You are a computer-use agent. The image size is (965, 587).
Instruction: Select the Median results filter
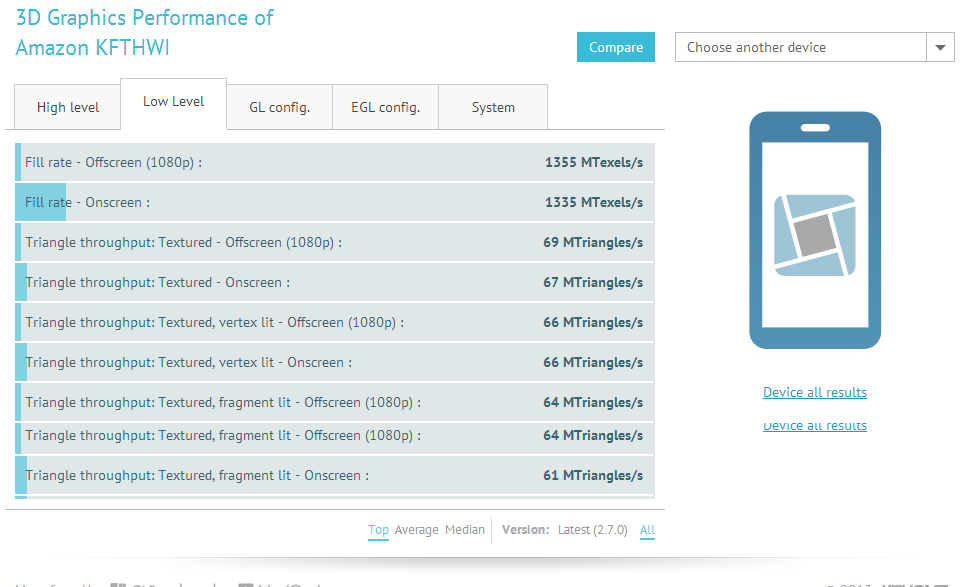click(x=465, y=530)
